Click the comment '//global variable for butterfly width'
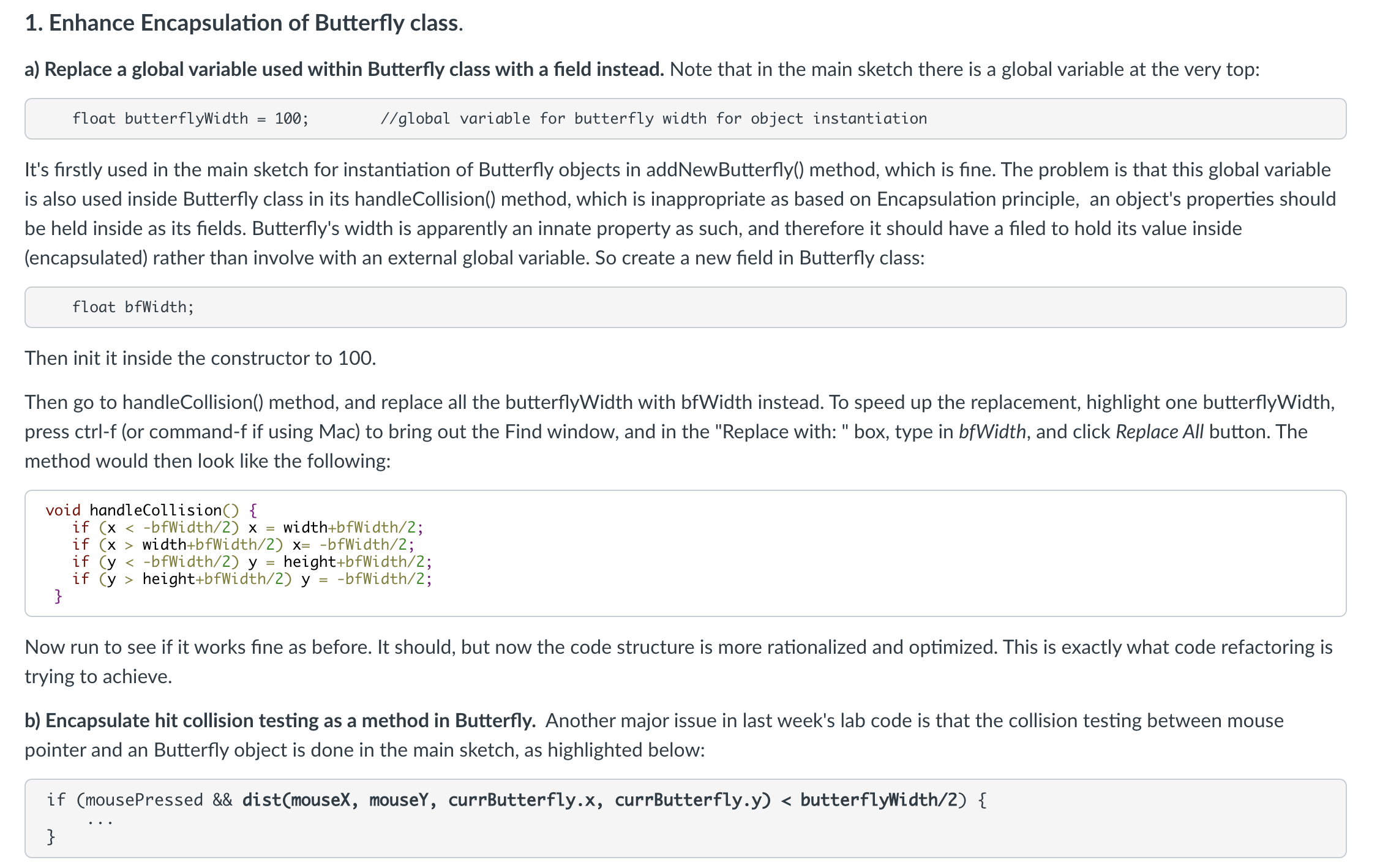 [543, 119]
